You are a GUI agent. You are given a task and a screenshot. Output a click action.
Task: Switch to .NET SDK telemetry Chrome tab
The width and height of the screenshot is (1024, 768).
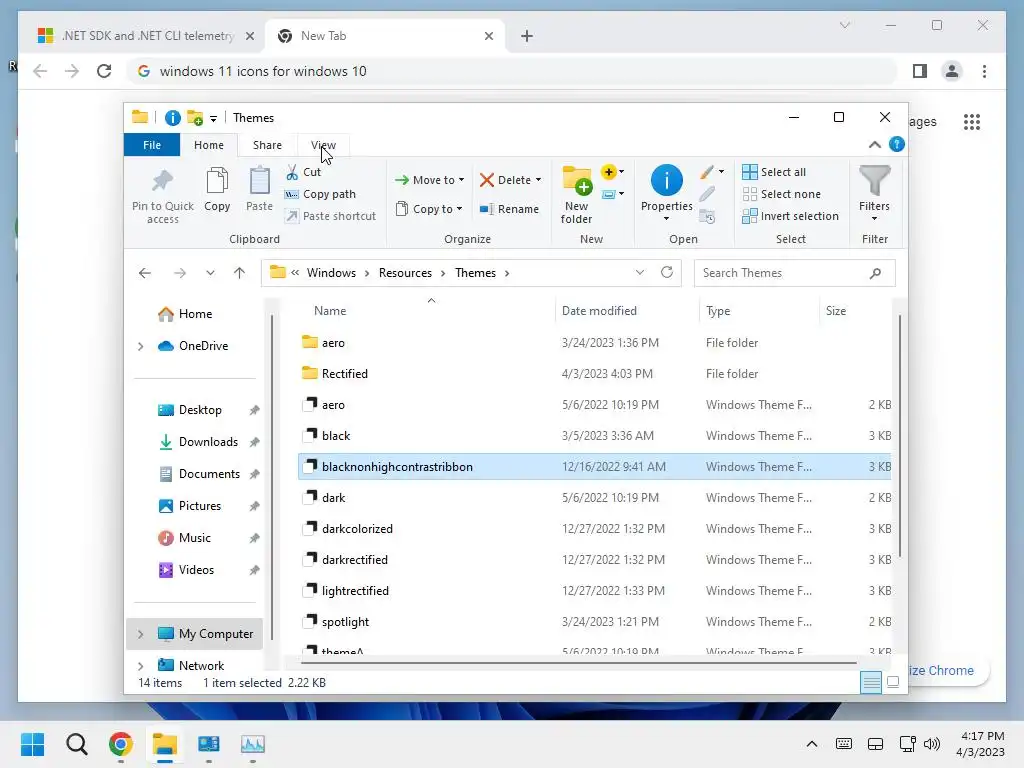tap(146, 36)
